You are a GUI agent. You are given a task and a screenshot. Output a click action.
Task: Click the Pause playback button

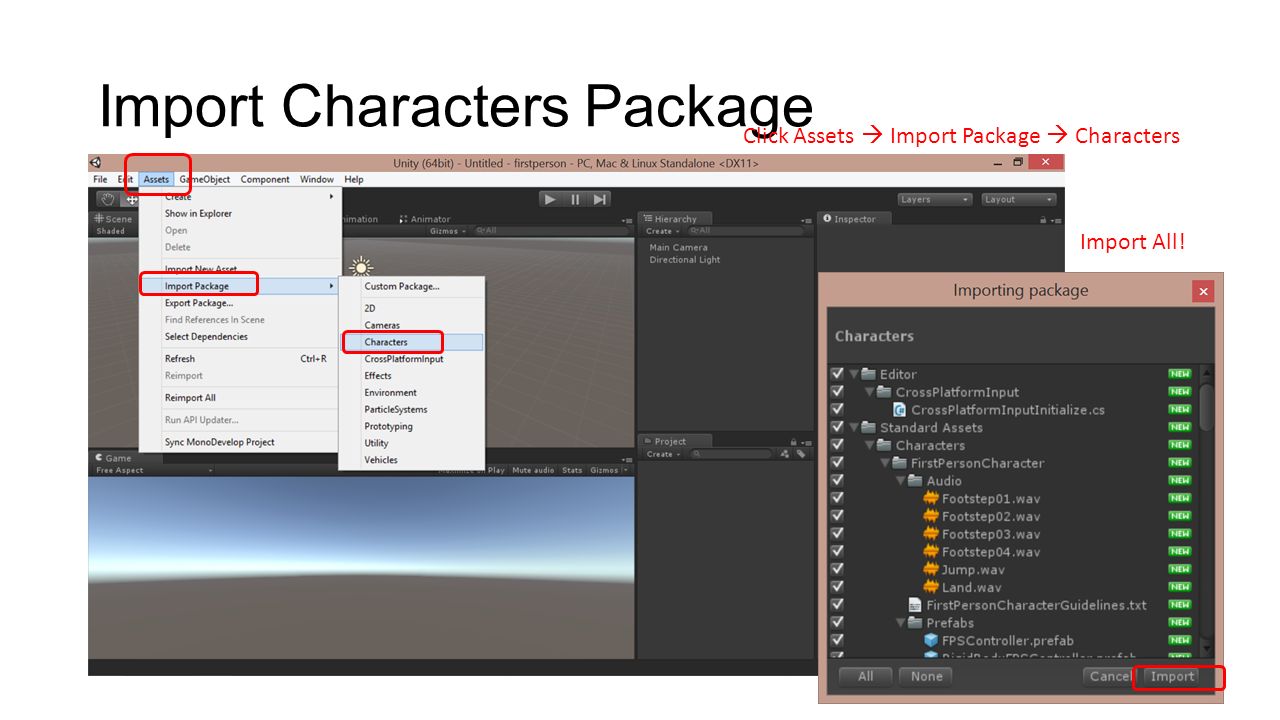click(575, 199)
